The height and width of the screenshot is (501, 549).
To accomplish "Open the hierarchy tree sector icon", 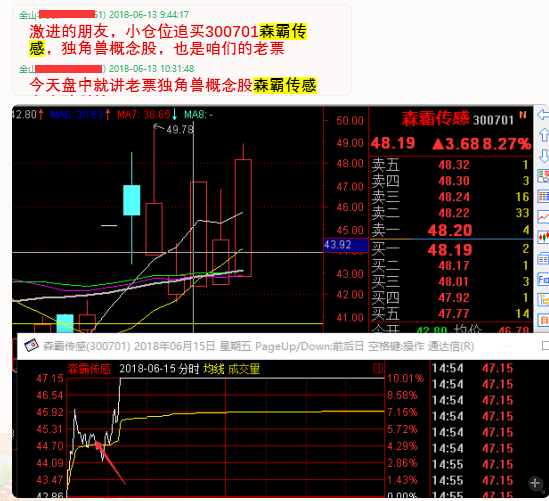I will click(543, 300).
